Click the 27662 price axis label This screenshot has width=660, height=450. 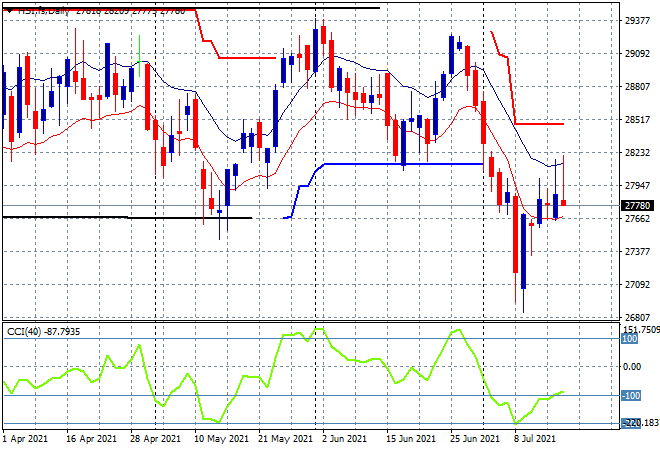(637, 218)
